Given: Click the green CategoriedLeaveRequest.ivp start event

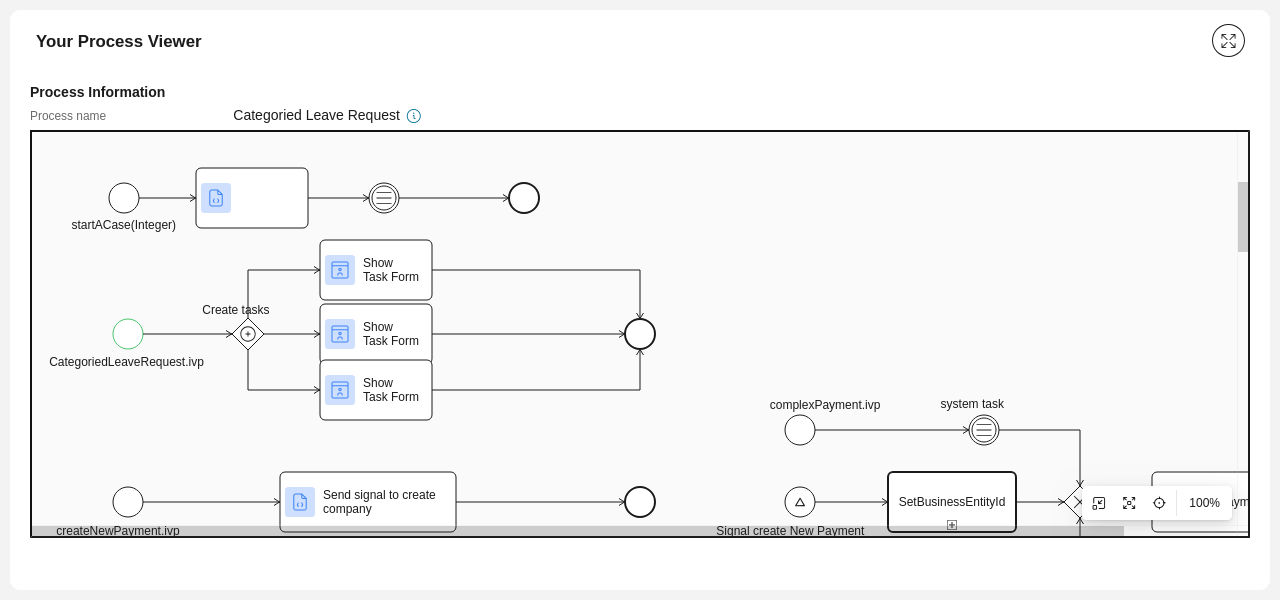Looking at the screenshot, I should [127, 334].
